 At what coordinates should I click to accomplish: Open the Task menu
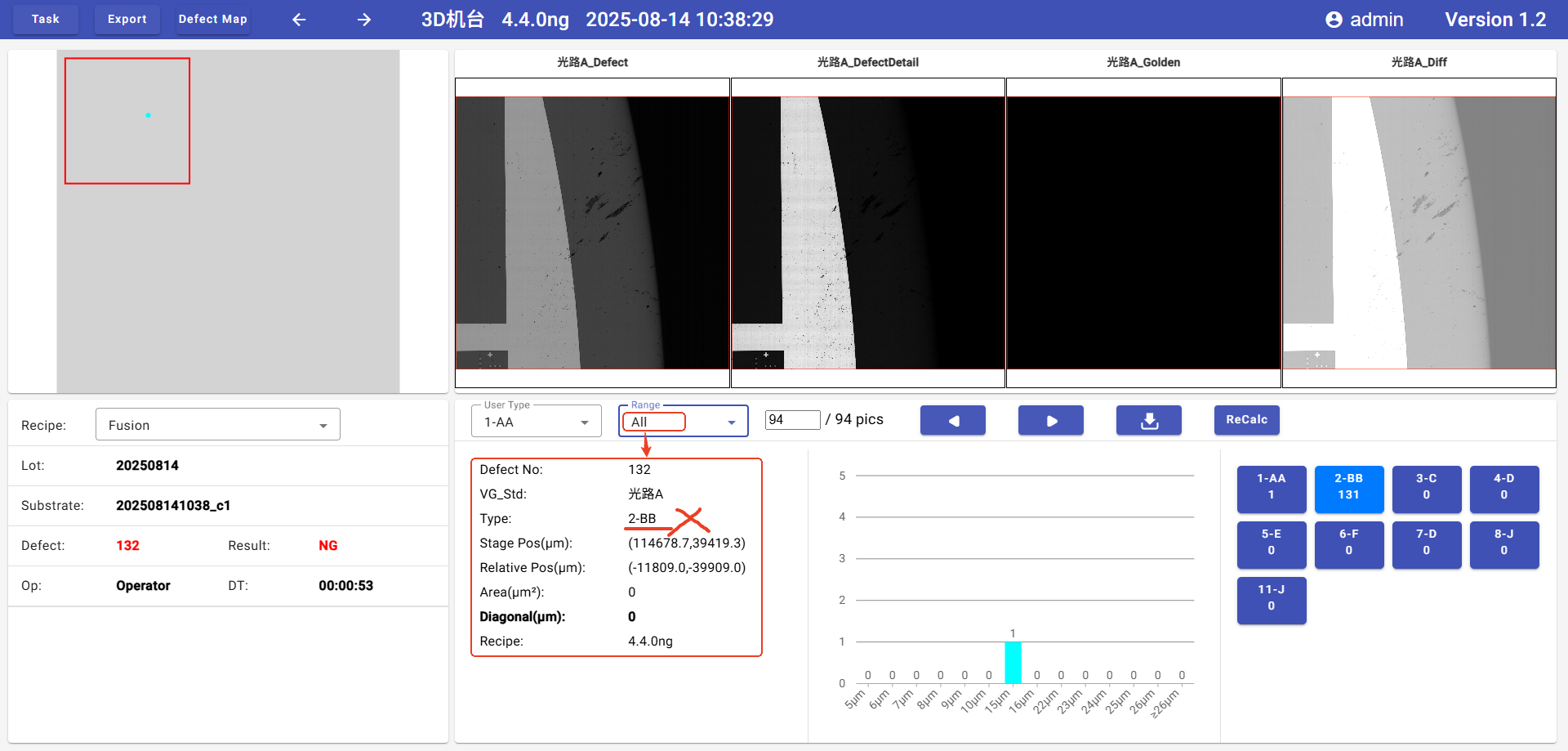point(46,19)
